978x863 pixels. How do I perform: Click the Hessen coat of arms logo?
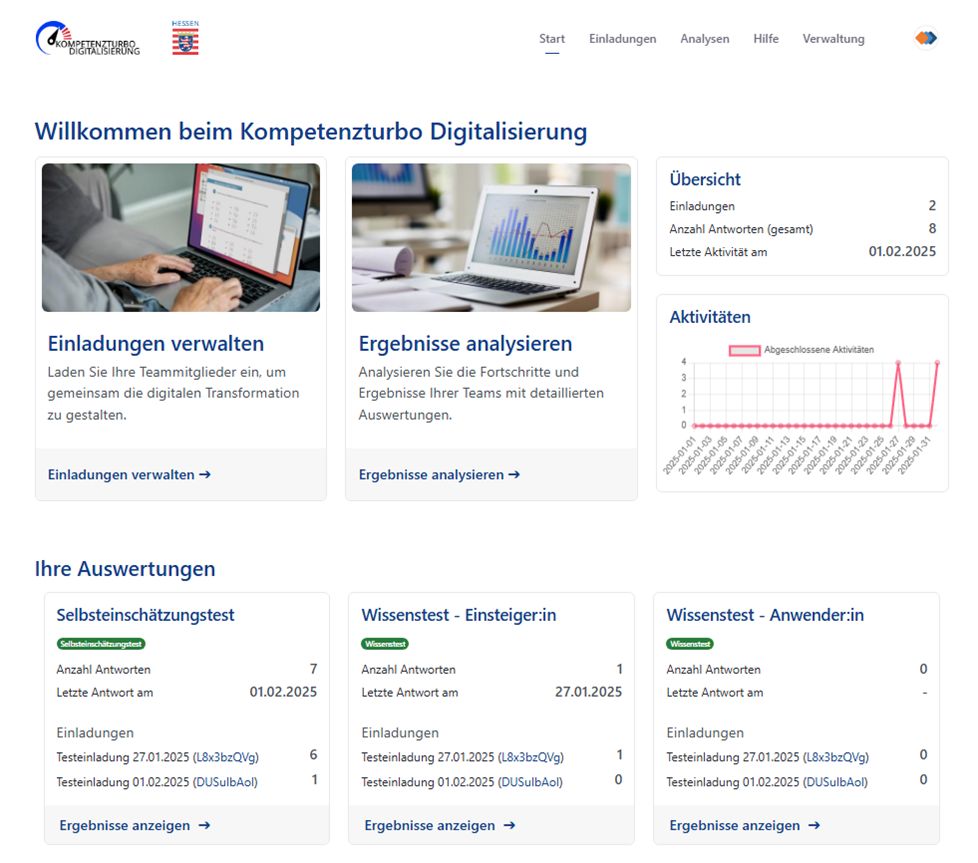185,38
